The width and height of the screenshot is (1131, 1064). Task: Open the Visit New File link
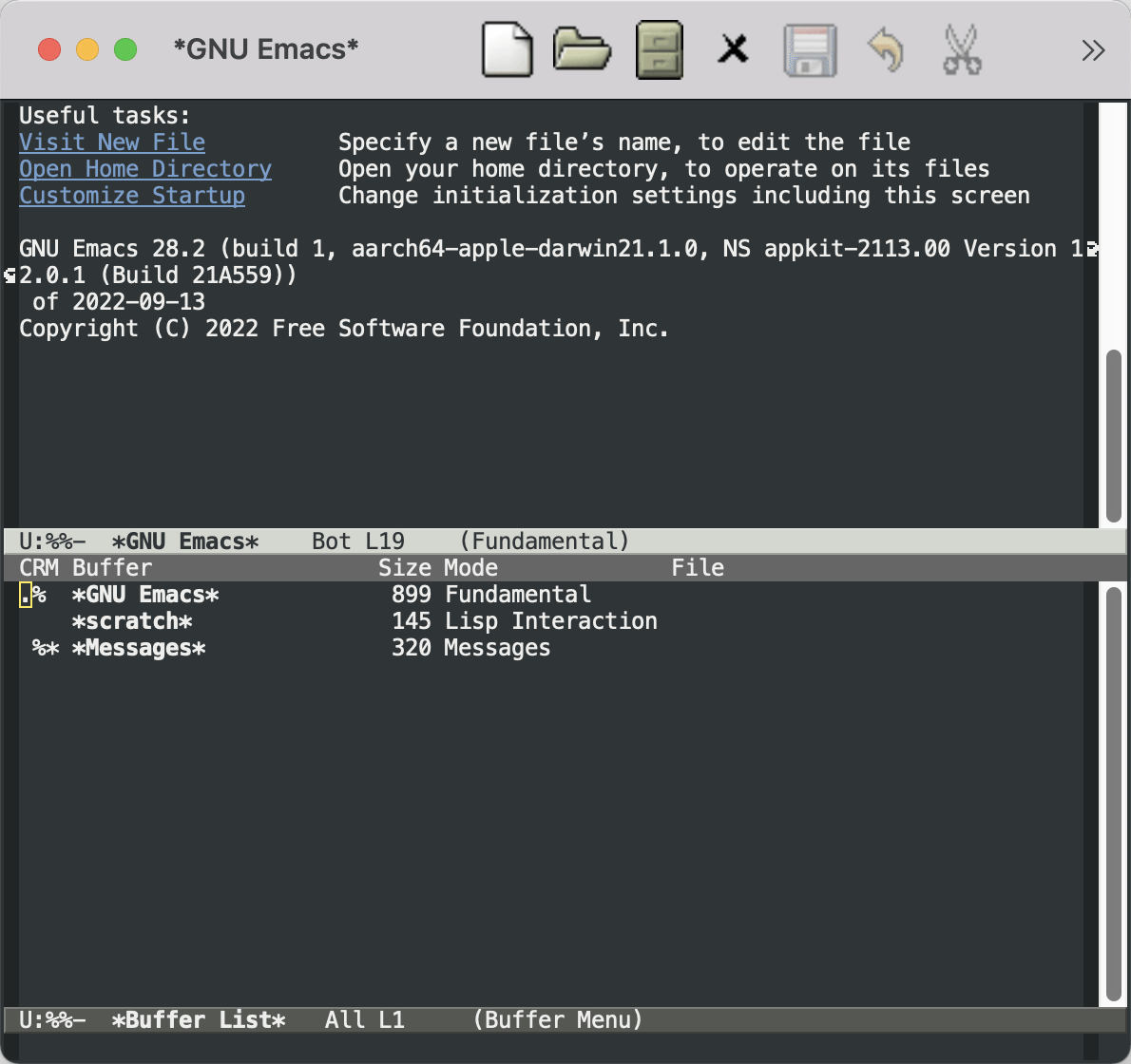pos(111,142)
